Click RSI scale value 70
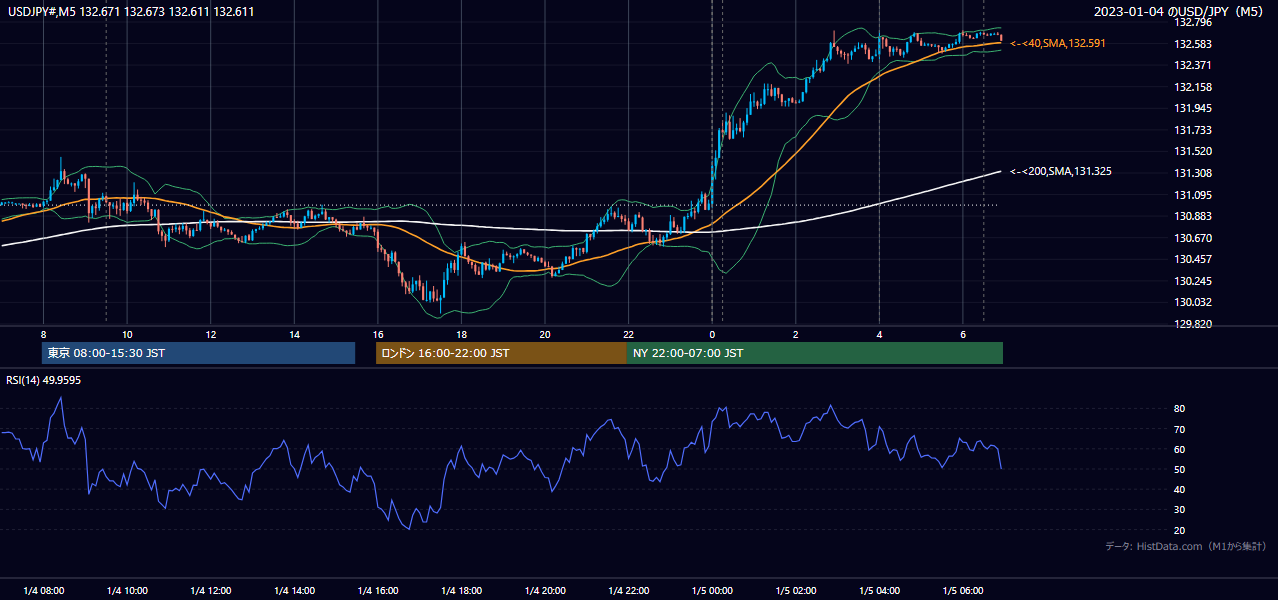The height and width of the screenshot is (600, 1278). click(x=1179, y=429)
